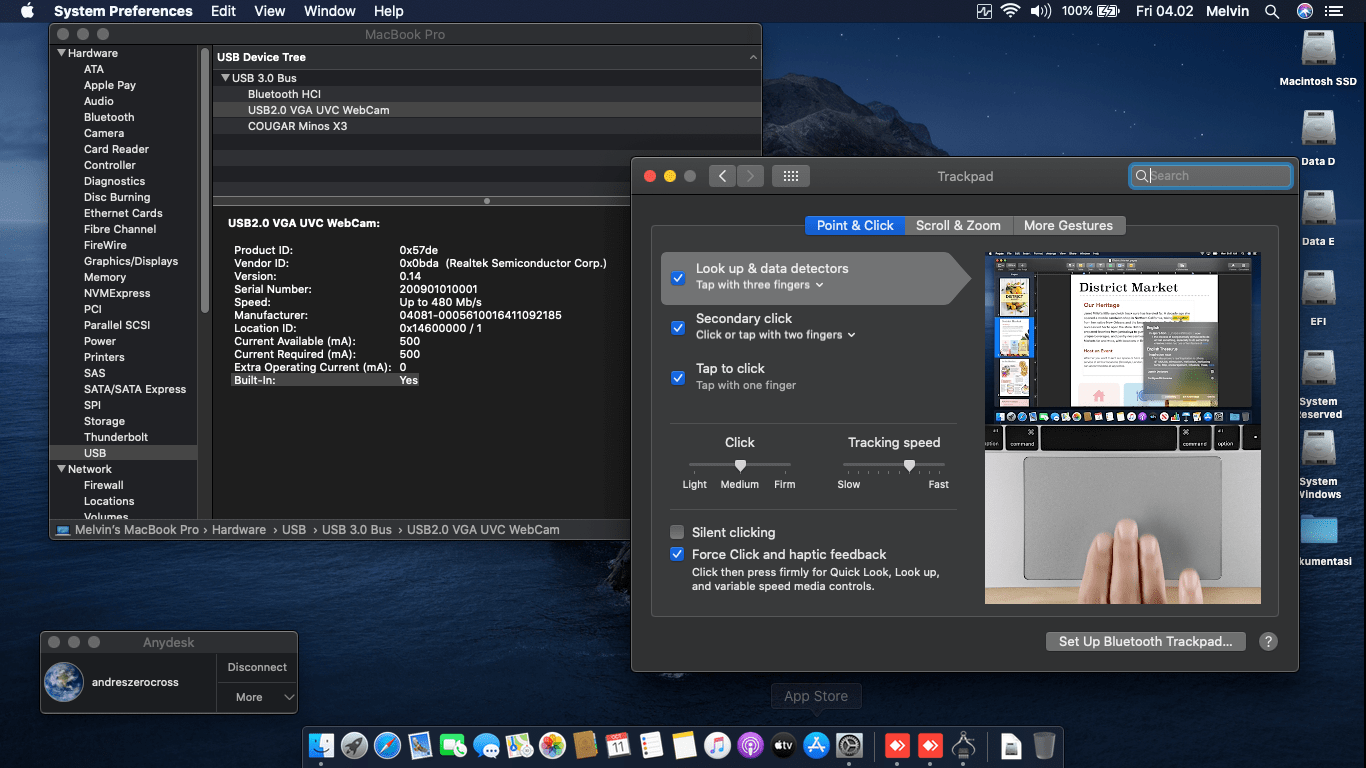Viewport: 1366px width, 768px height.
Task: Open the Help menu
Action: (388, 11)
